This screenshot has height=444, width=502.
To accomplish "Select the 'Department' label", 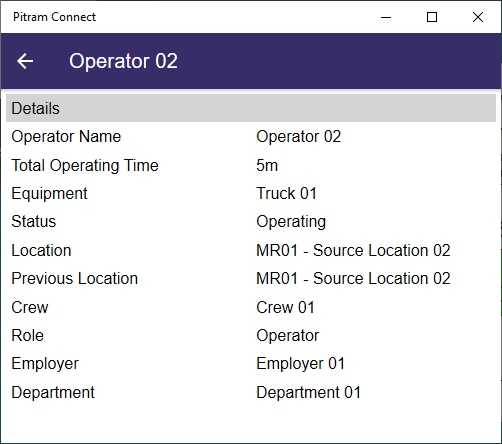I will point(53,393).
